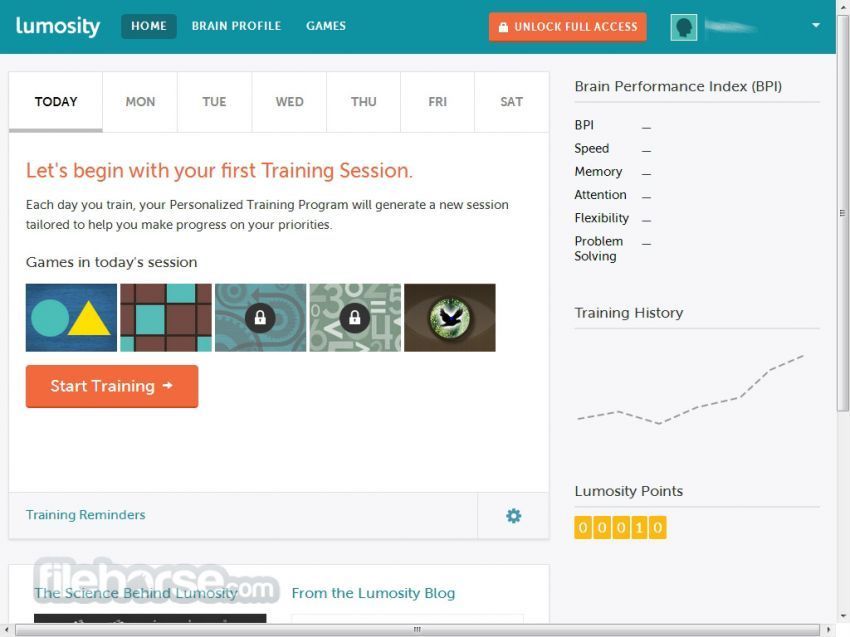Click the Training History heading

coord(629,313)
